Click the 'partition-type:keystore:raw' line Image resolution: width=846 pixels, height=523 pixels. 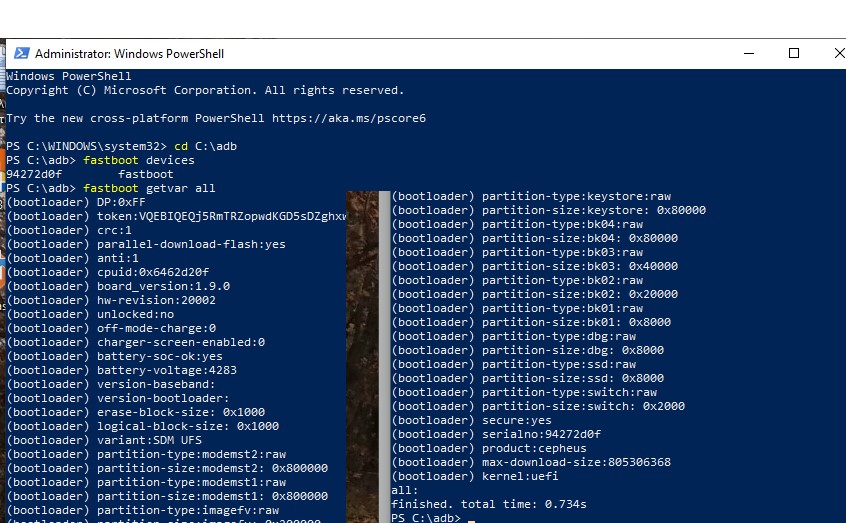531,197
